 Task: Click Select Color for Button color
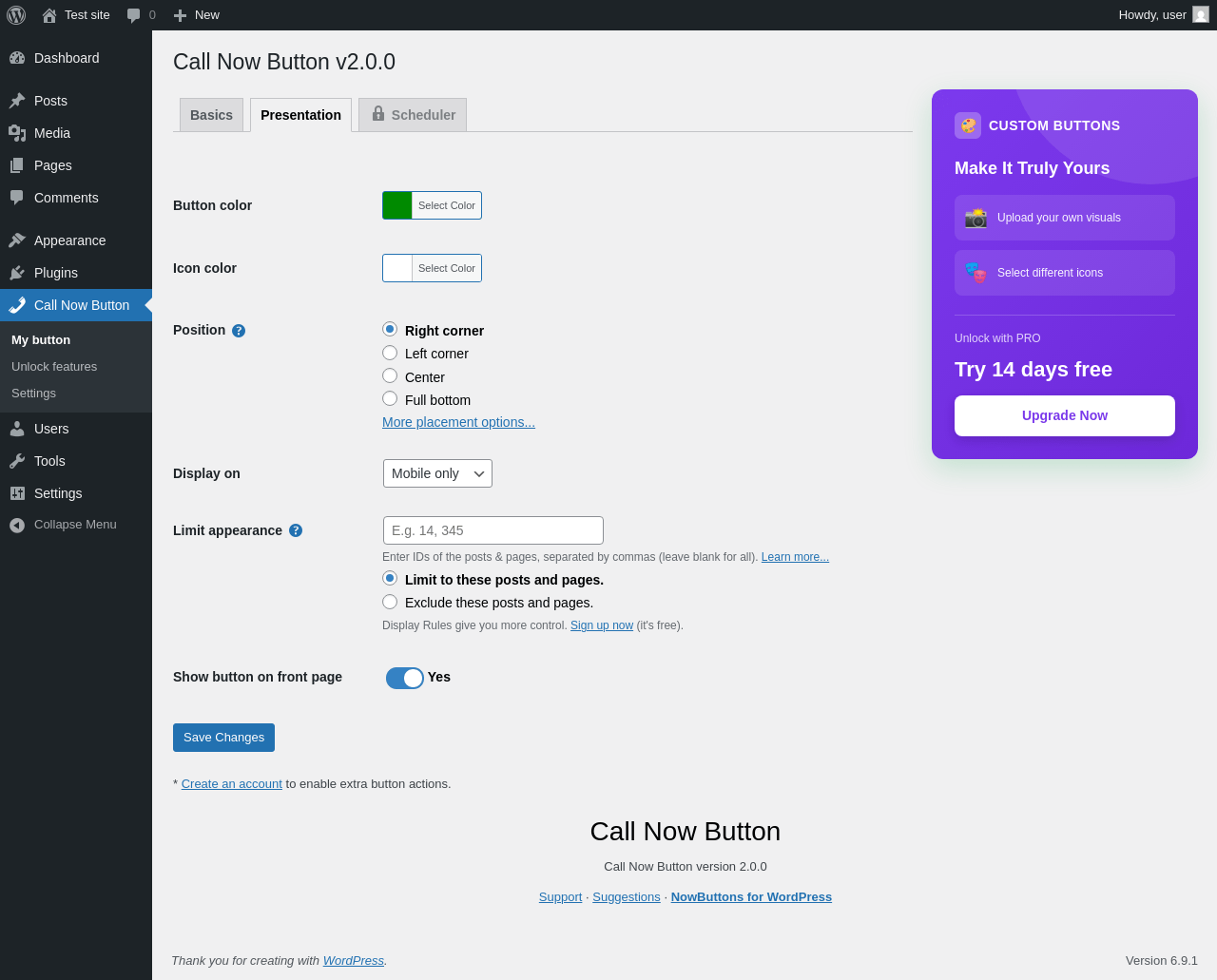tap(447, 205)
